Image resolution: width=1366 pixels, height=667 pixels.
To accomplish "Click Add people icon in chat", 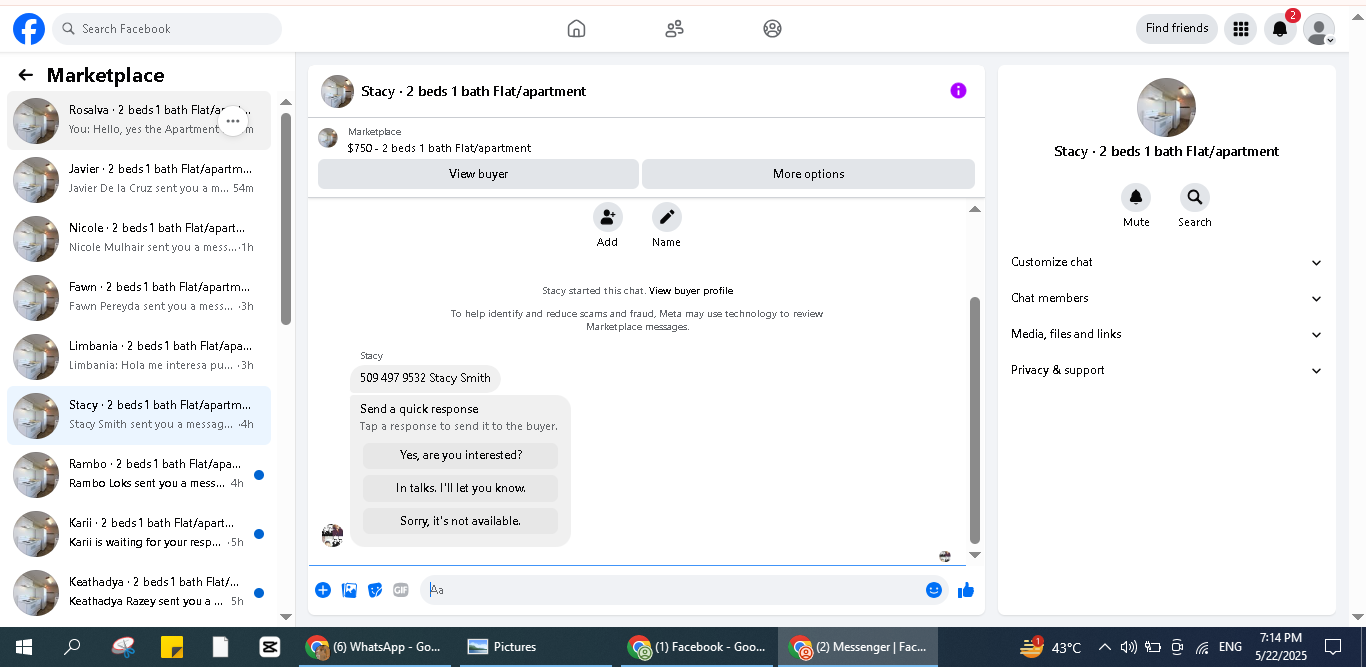I will [607, 217].
